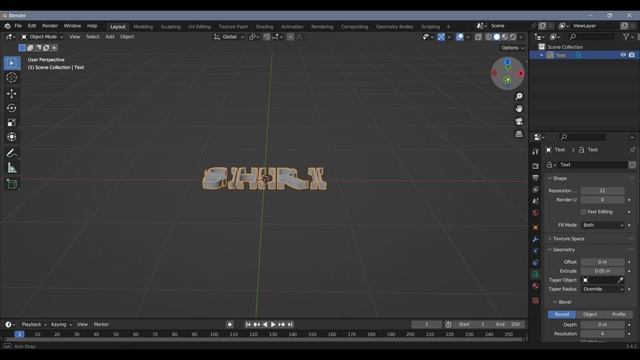
Task: Click the Resolution 12 field under Shape
Action: click(x=602, y=191)
